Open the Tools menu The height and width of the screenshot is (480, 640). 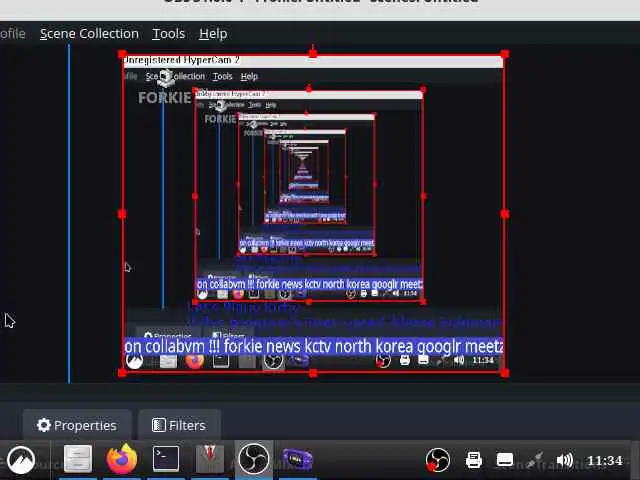point(169,33)
